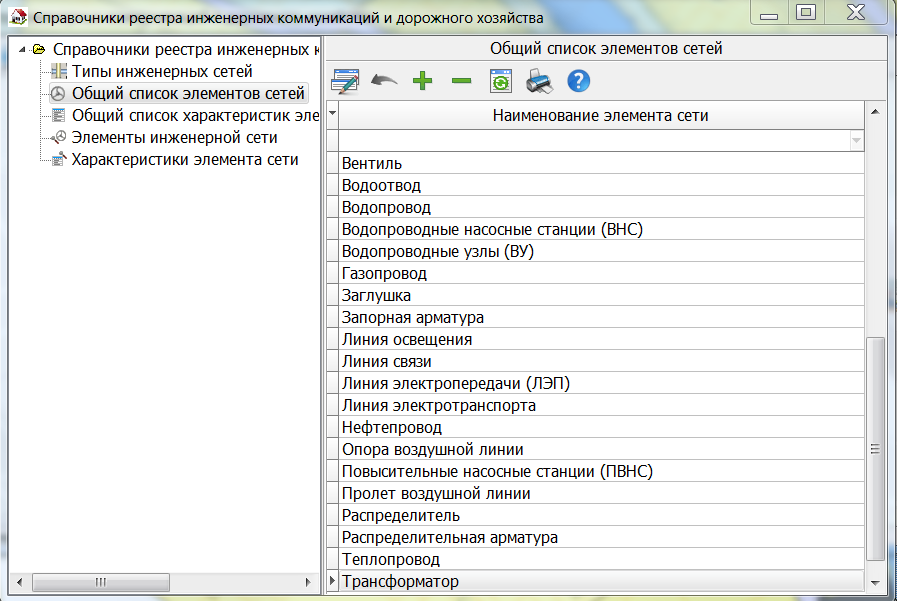Click the undo arrow icon
This screenshot has height=601, width=897.
[383, 81]
